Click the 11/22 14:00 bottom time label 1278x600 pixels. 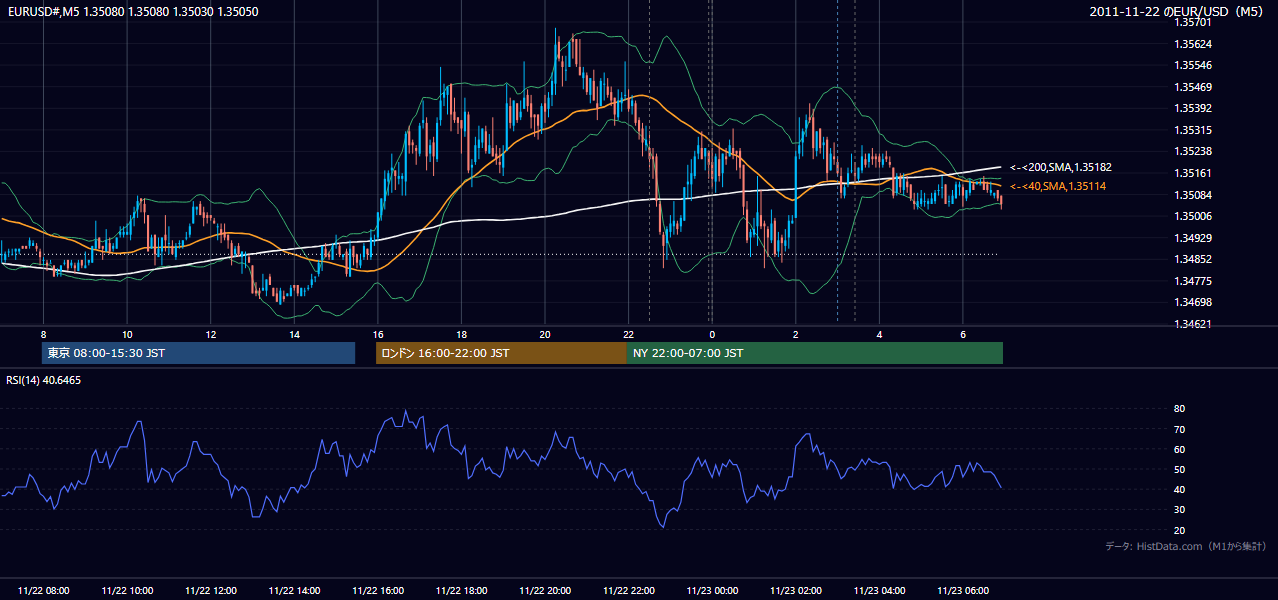click(294, 591)
